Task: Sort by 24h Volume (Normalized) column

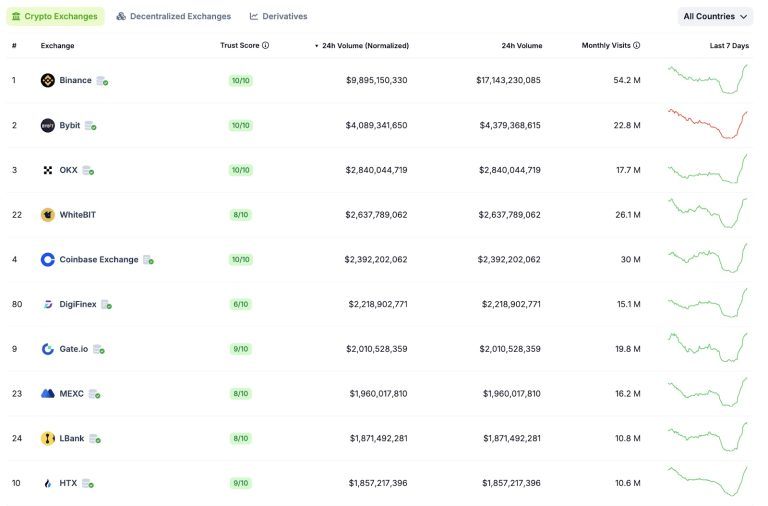Action: tap(365, 45)
